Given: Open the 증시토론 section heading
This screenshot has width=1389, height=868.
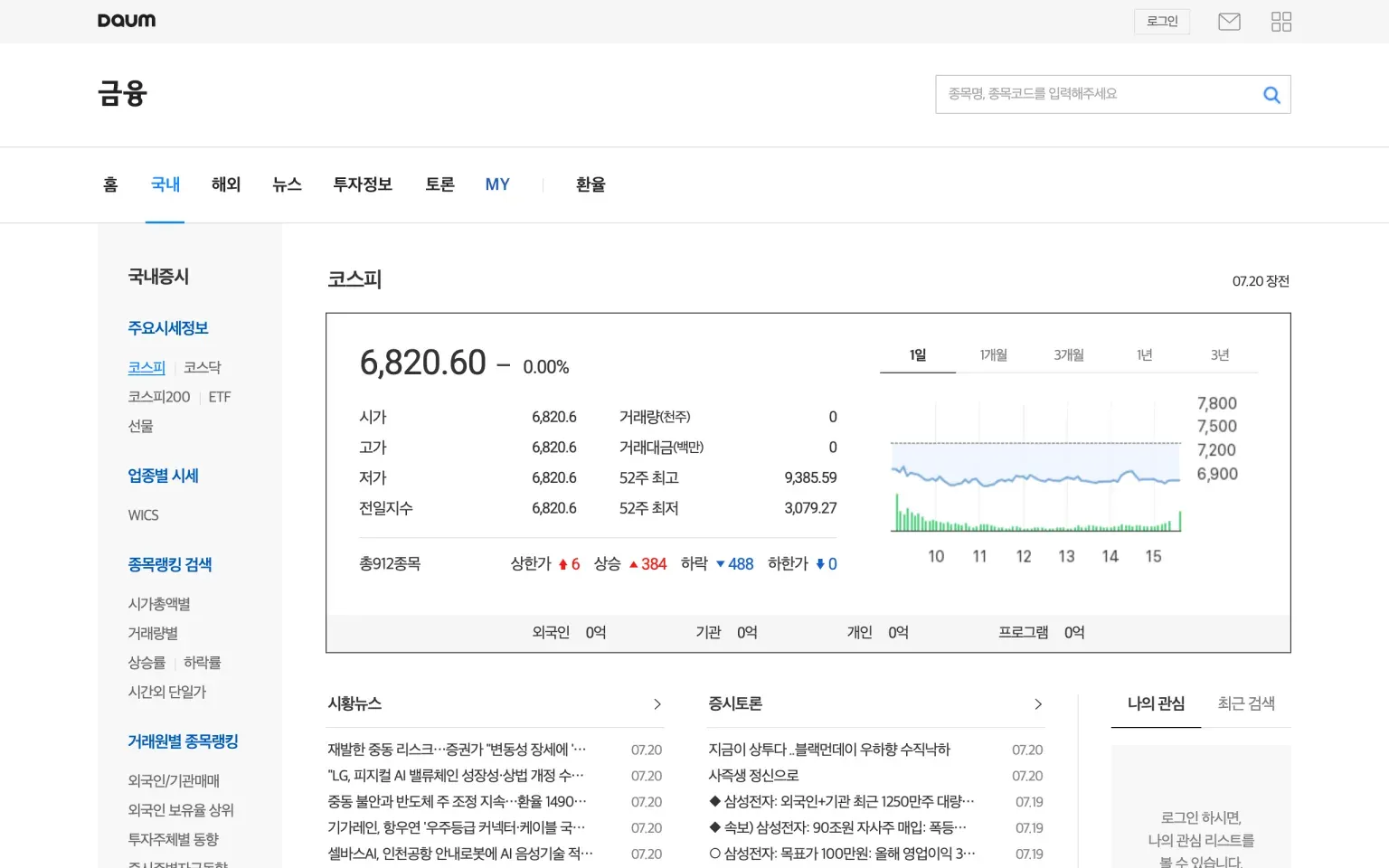Looking at the screenshot, I should tap(735, 703).
